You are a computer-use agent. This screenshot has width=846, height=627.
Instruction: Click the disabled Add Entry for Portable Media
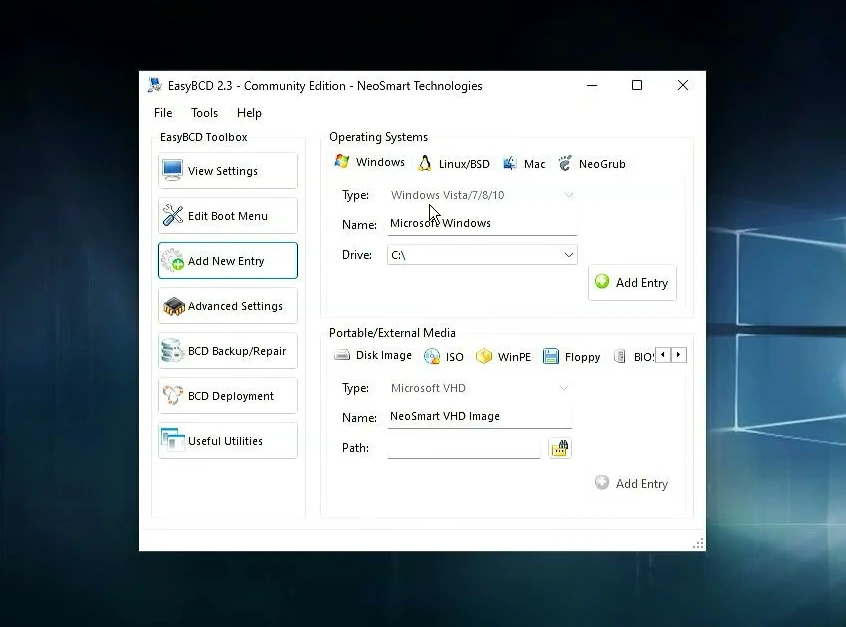632,483
